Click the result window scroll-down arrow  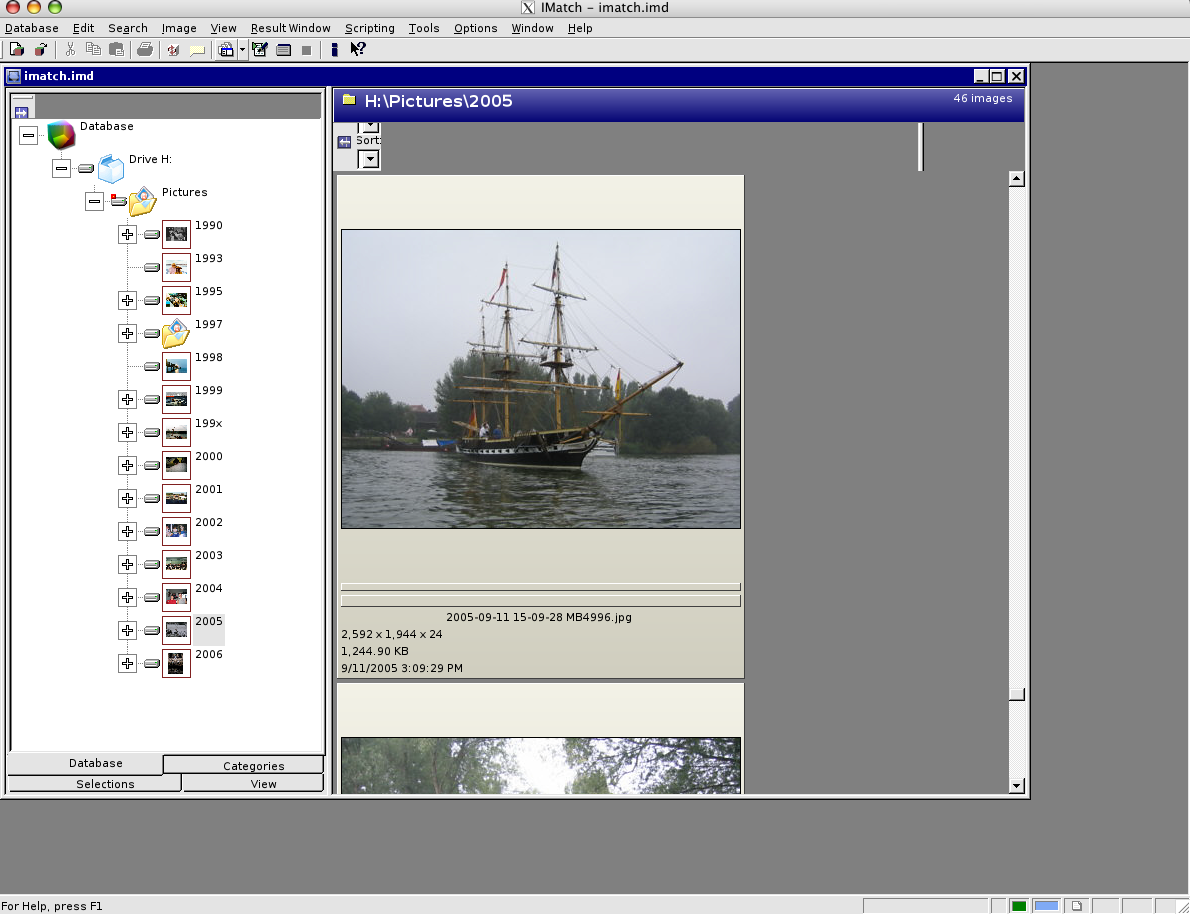pyautogui.click(x=1016, y=786)
